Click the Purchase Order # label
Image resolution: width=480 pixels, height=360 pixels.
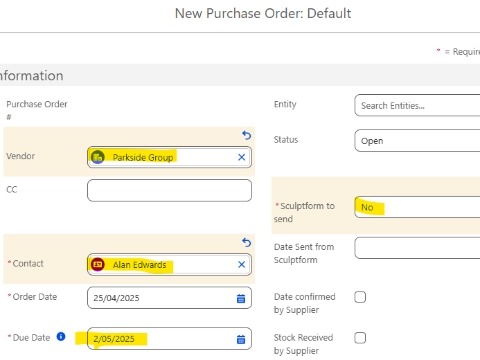coord(37,110)
